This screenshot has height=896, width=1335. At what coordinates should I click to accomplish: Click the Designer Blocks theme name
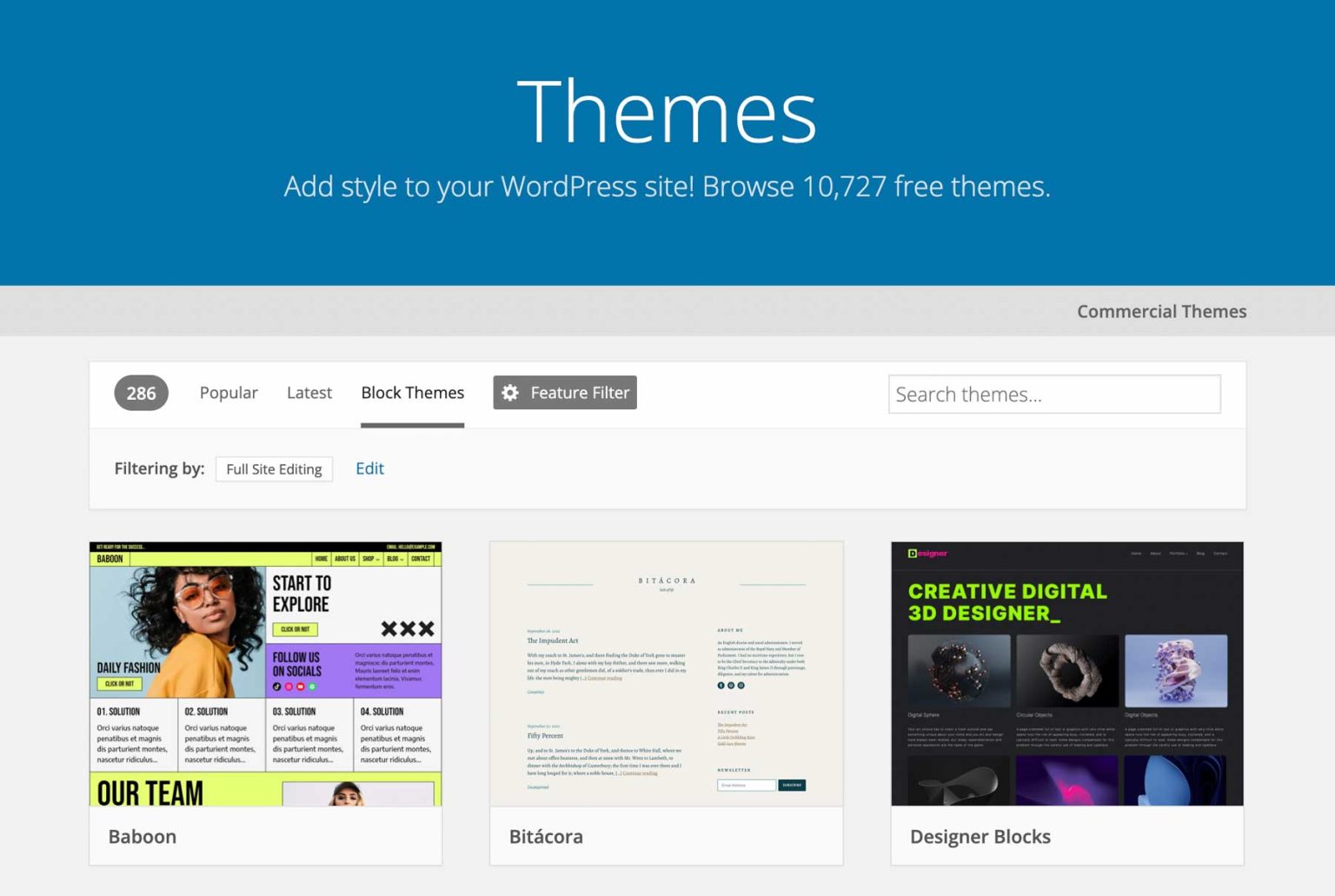pos(980,836)
